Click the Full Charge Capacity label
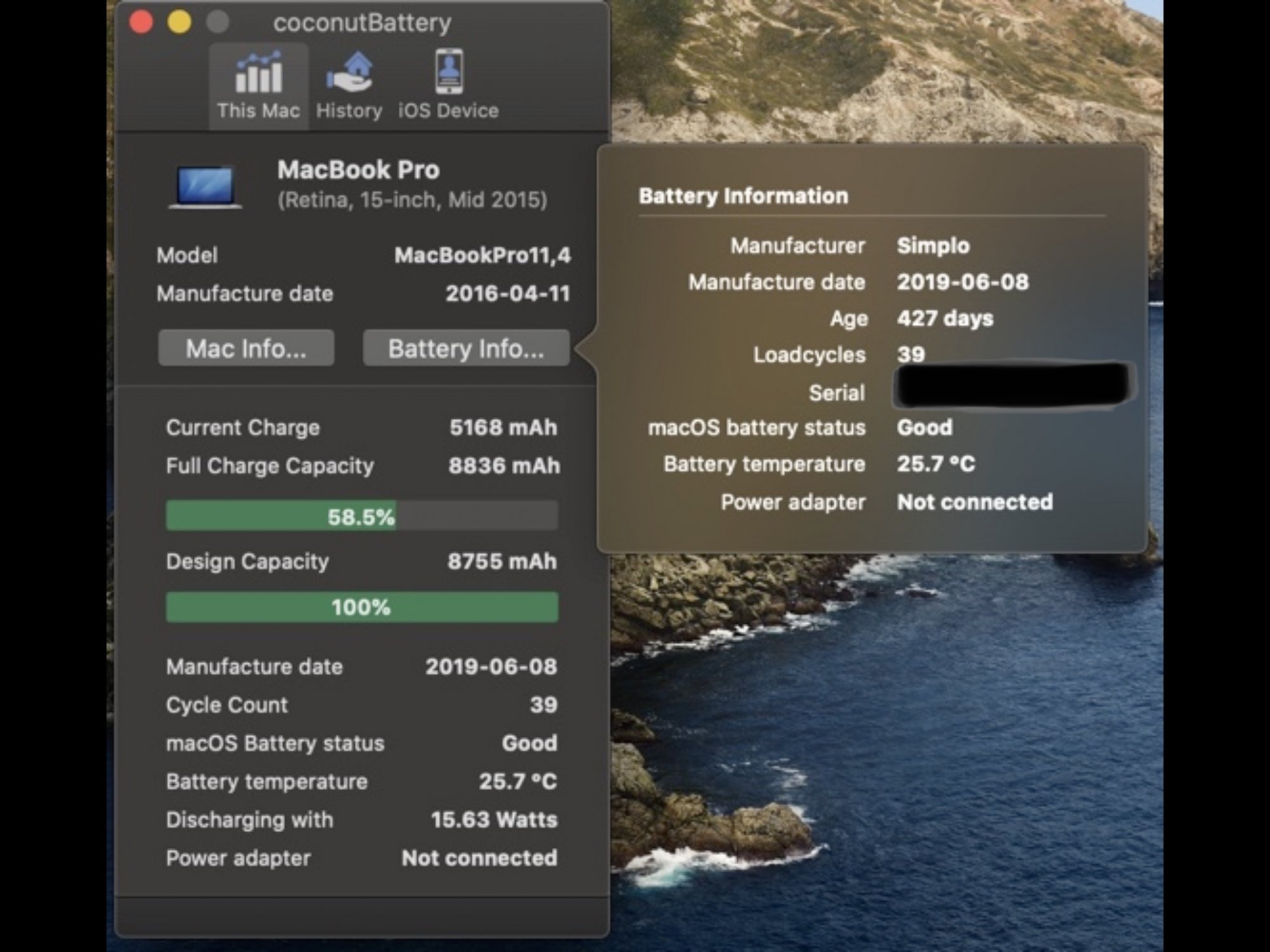 pyautogui.click(x=270, y=466)
